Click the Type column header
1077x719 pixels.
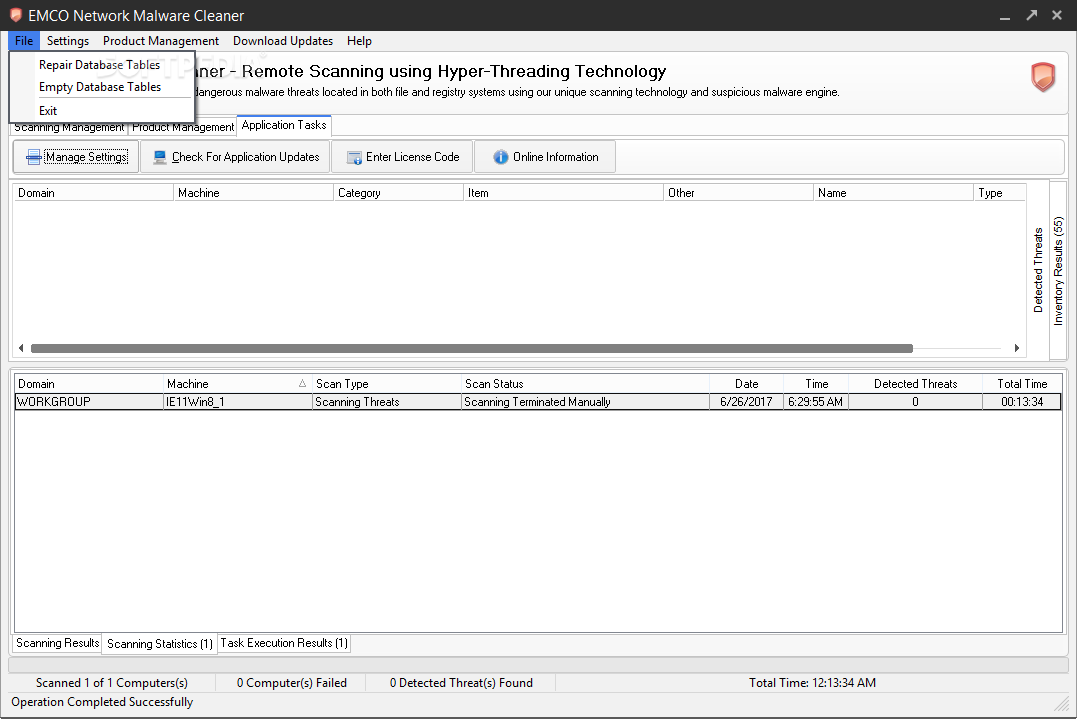pos(1000,193)
